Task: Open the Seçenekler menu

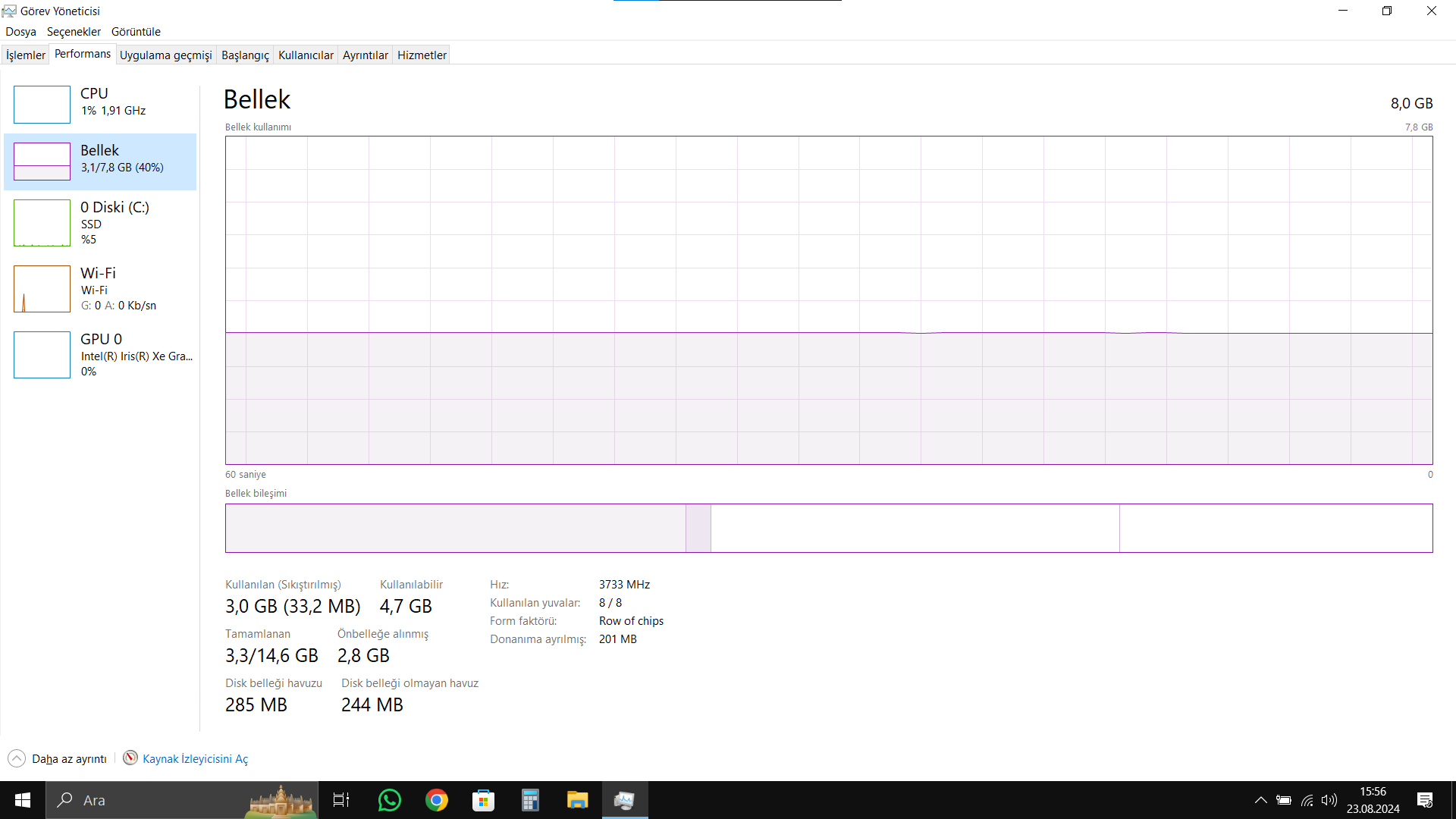Action: (x=74, y=32)
